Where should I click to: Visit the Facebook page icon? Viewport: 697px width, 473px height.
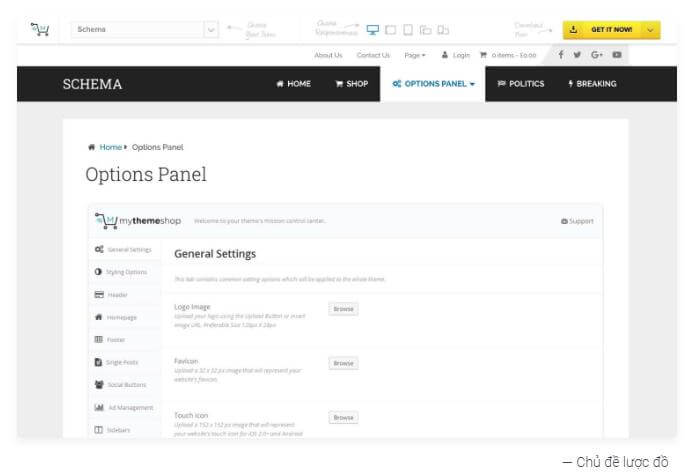point(561,55)
